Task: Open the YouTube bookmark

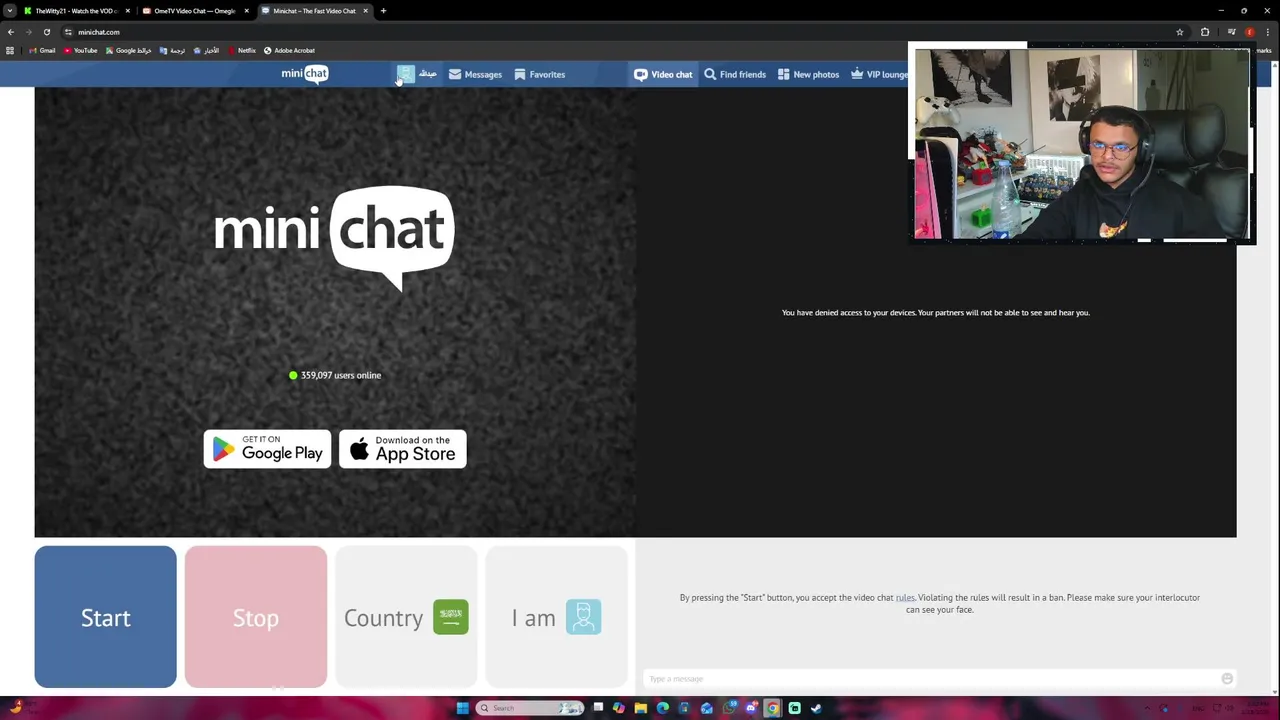Action: tap(80, 50)
